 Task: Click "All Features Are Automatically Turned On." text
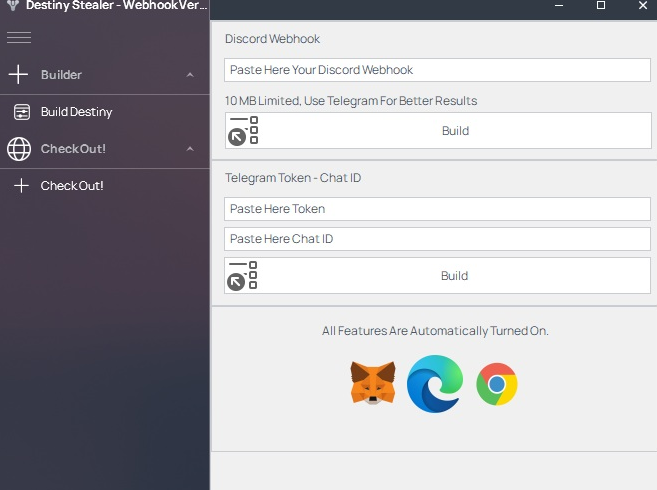[x=435, y=331]
